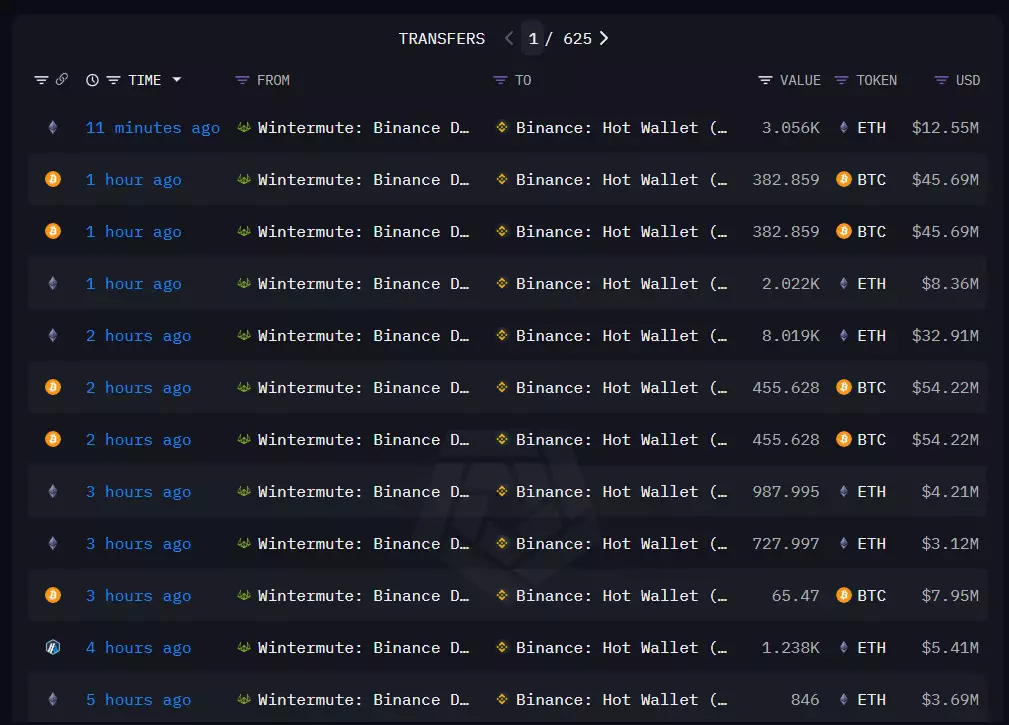1009x725 pixels.
Task: Click the clock icon beside TIME
Action: coord(92,80)
